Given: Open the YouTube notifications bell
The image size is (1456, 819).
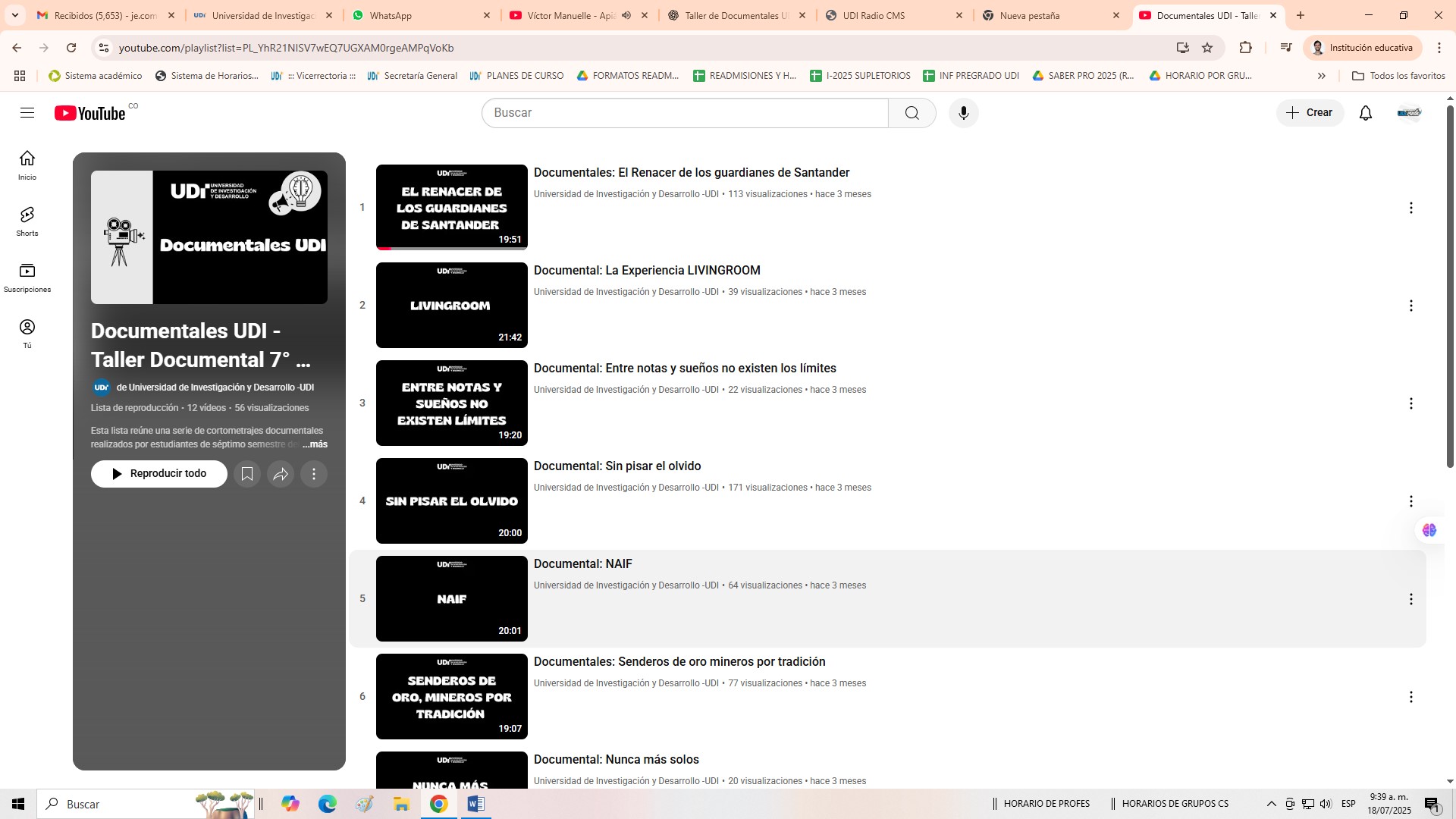Looking at the screenshot, I should [1365, 113].
